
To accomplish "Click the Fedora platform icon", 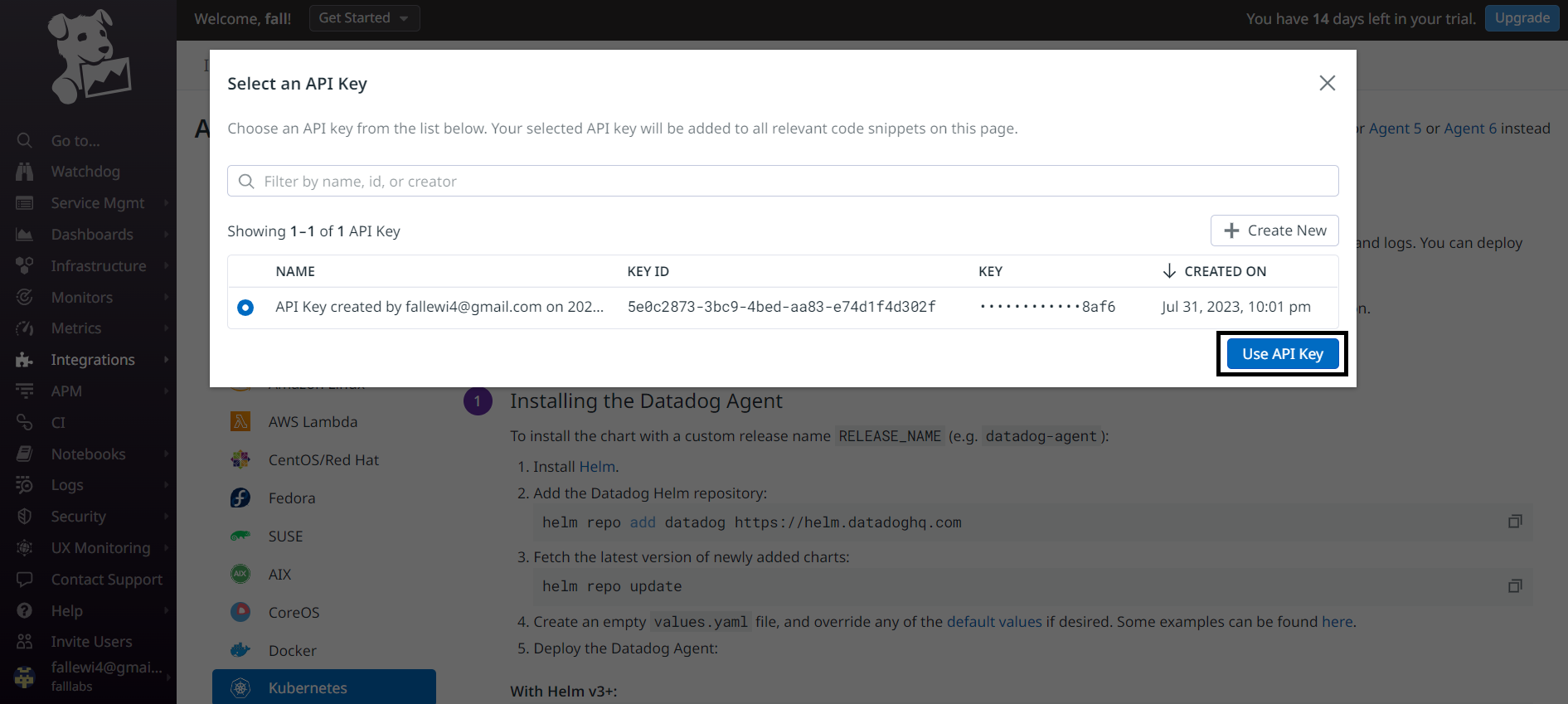I will pos(240,498).
